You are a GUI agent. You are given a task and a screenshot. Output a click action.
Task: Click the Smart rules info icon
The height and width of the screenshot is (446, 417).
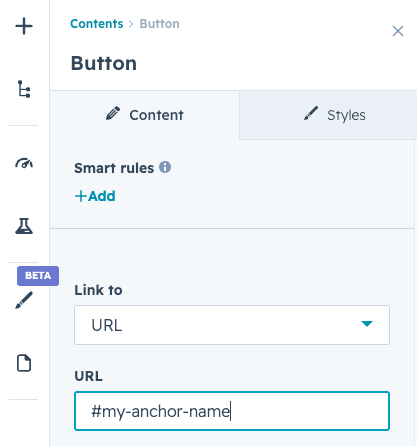click(x=165, y=167)
